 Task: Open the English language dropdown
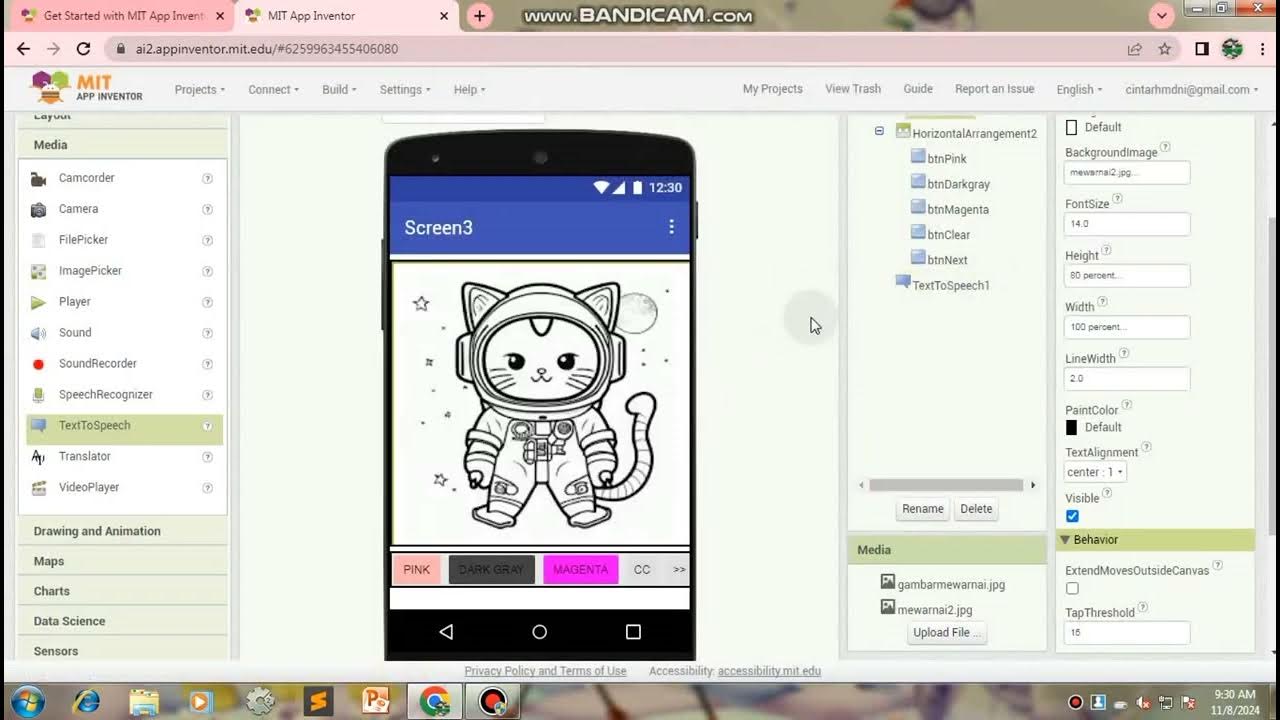(1079, 89)
